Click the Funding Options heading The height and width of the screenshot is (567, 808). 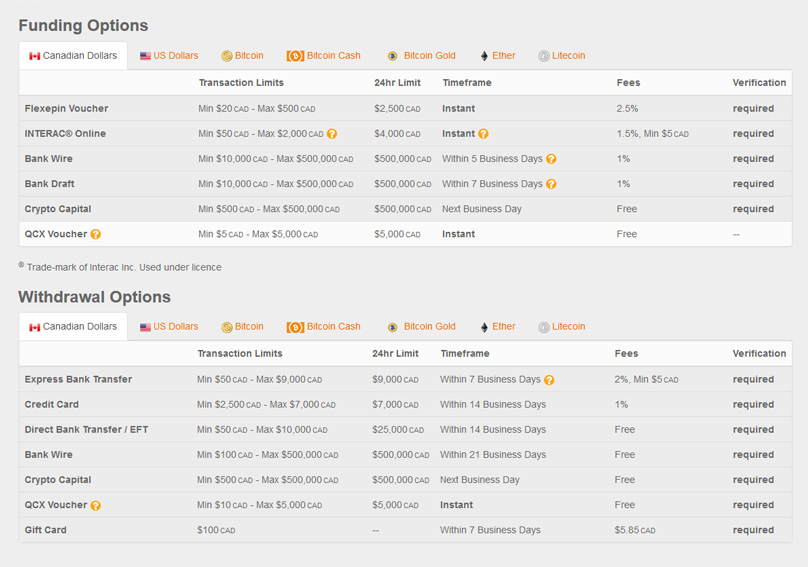pyautogui.click(x=83, y=26)
